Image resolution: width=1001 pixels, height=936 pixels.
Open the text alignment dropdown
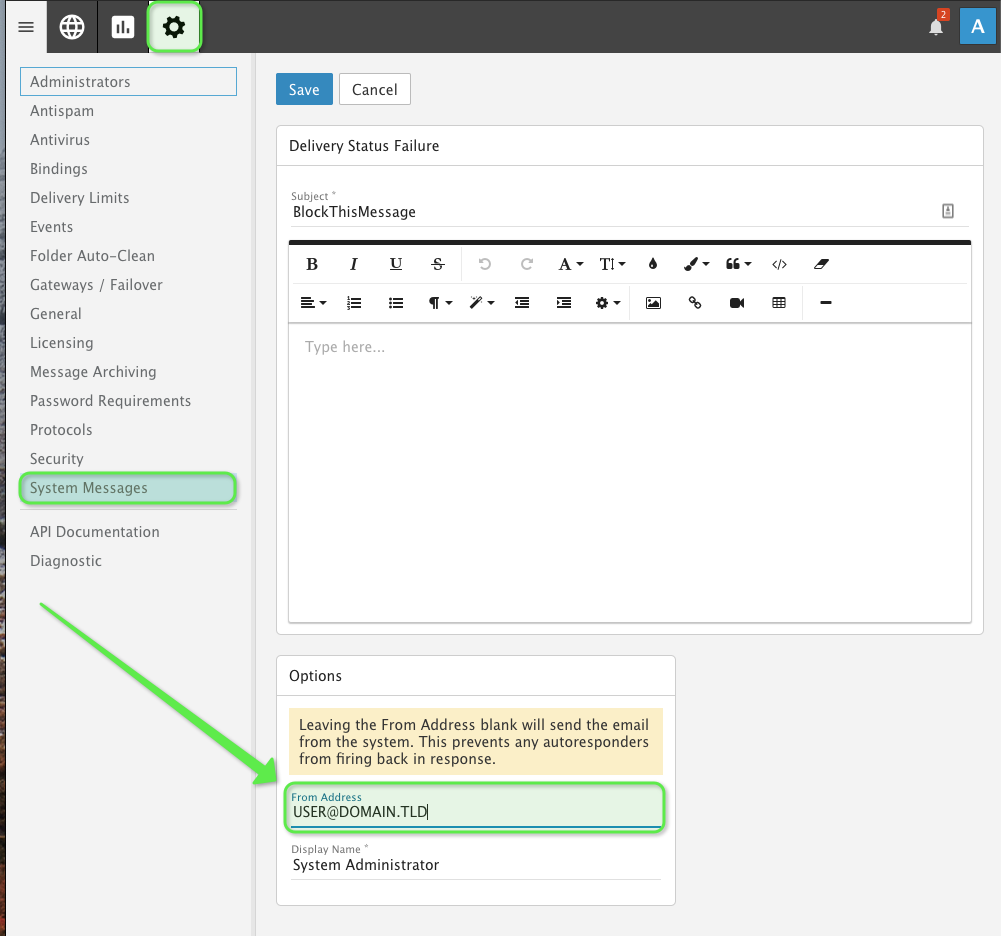click(313, 303)
